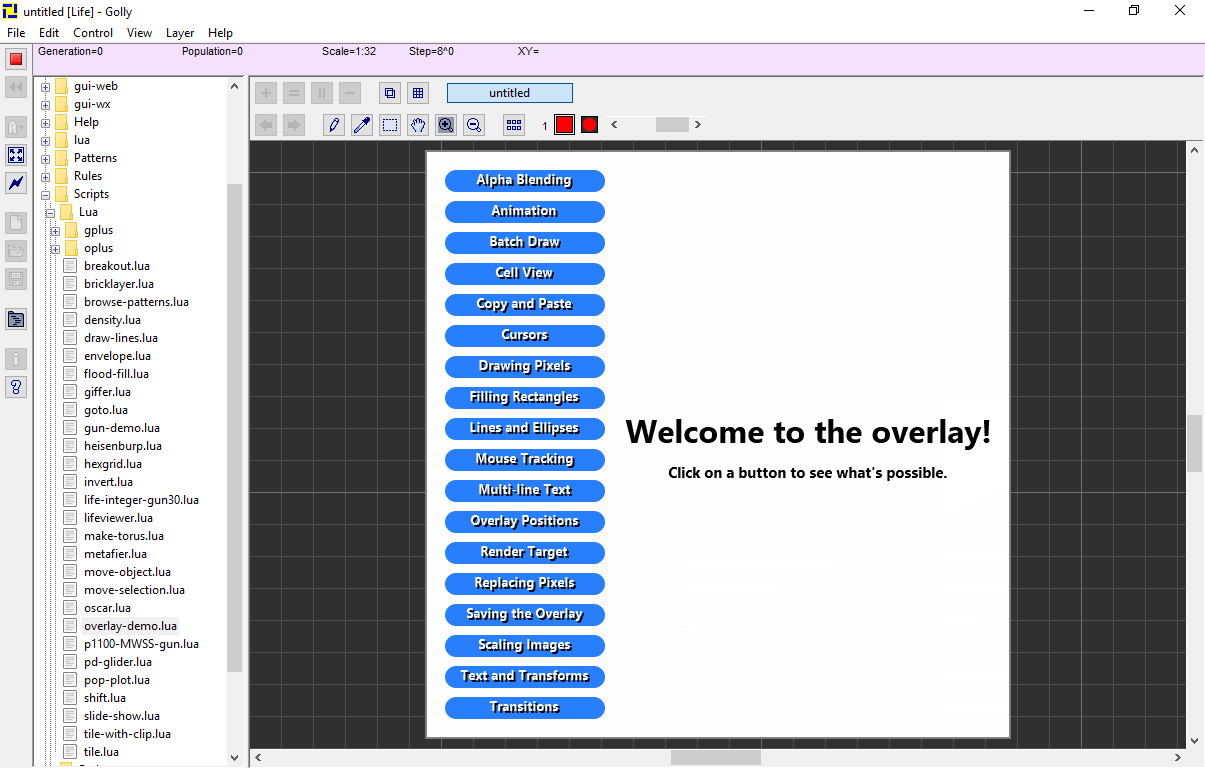The height and width of the screenshot is (768, 1205).
Task: Click the Batch Draw button
Action: point(525,243)
